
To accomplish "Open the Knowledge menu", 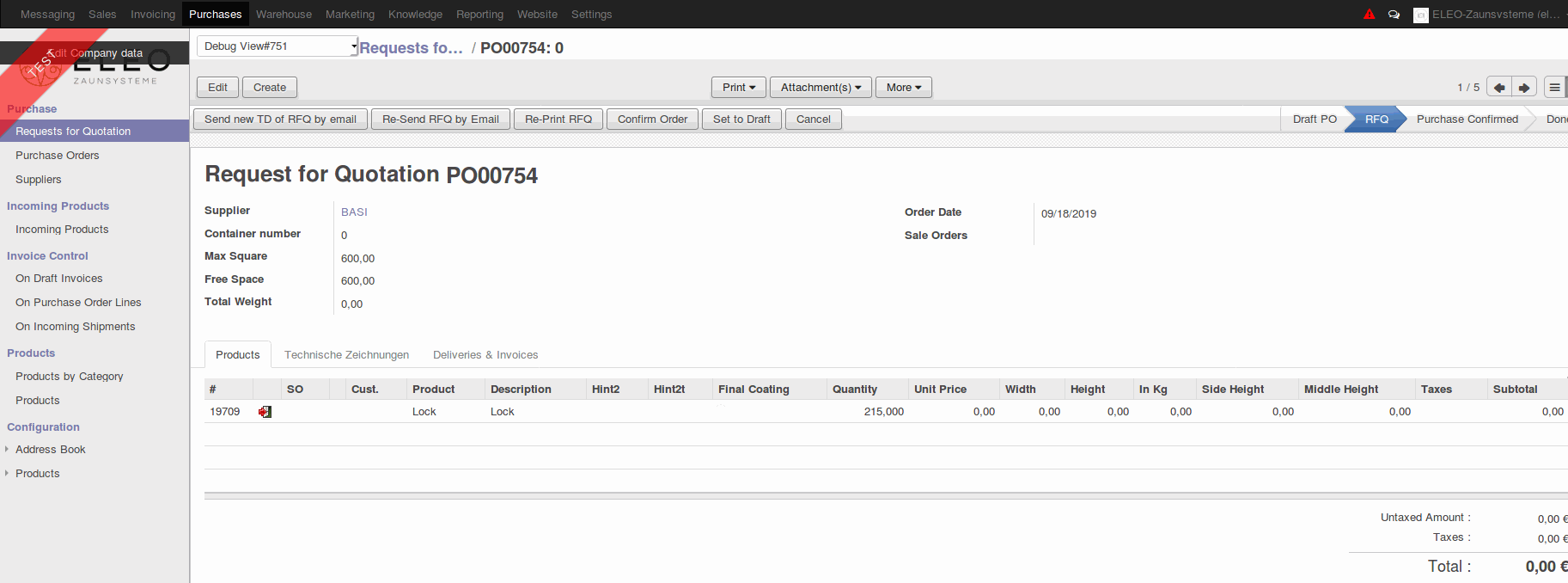I will (415, 15).
